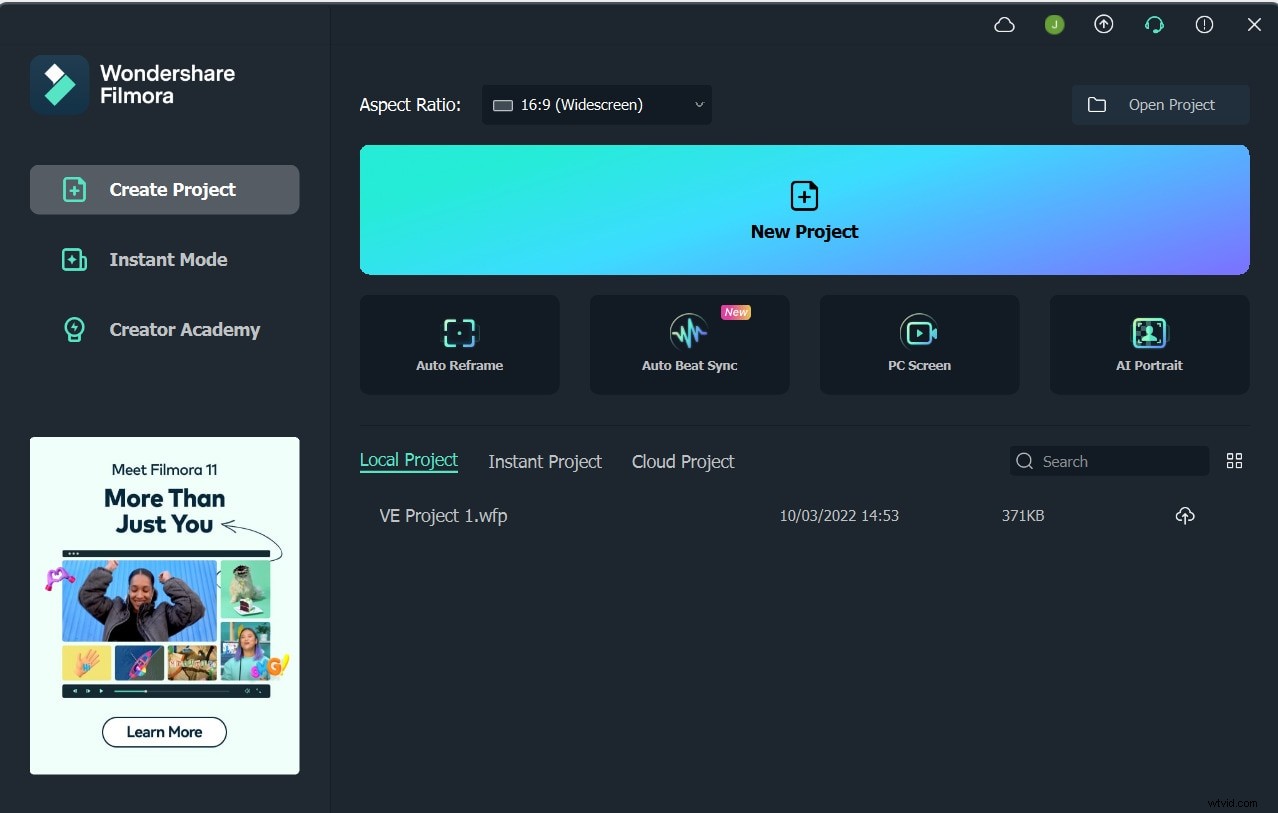Create a New Project
Screen dimensions: 1278x813
804,209
